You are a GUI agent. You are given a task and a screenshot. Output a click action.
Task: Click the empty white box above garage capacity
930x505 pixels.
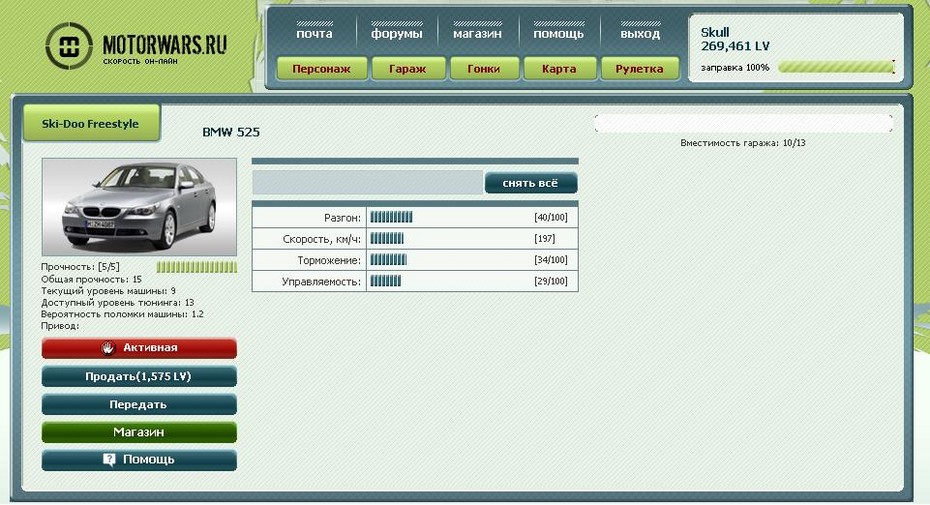coord(744,123)
